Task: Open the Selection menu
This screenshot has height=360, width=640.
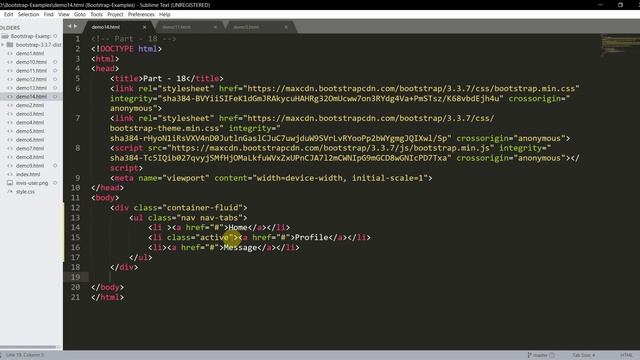Action: pos(28,14)
